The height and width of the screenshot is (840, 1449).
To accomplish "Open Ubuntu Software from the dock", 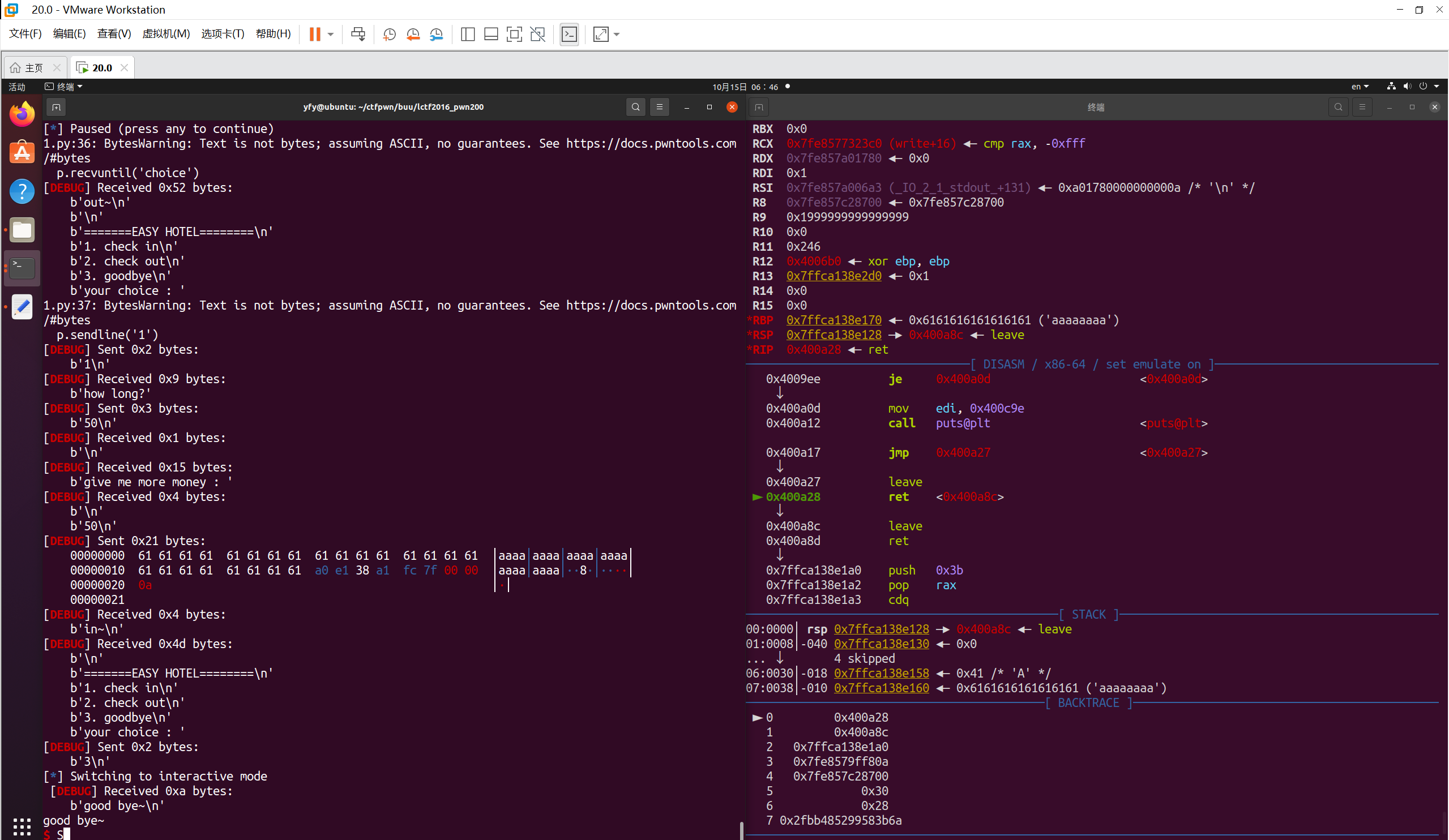I will (x=22, y=152).
